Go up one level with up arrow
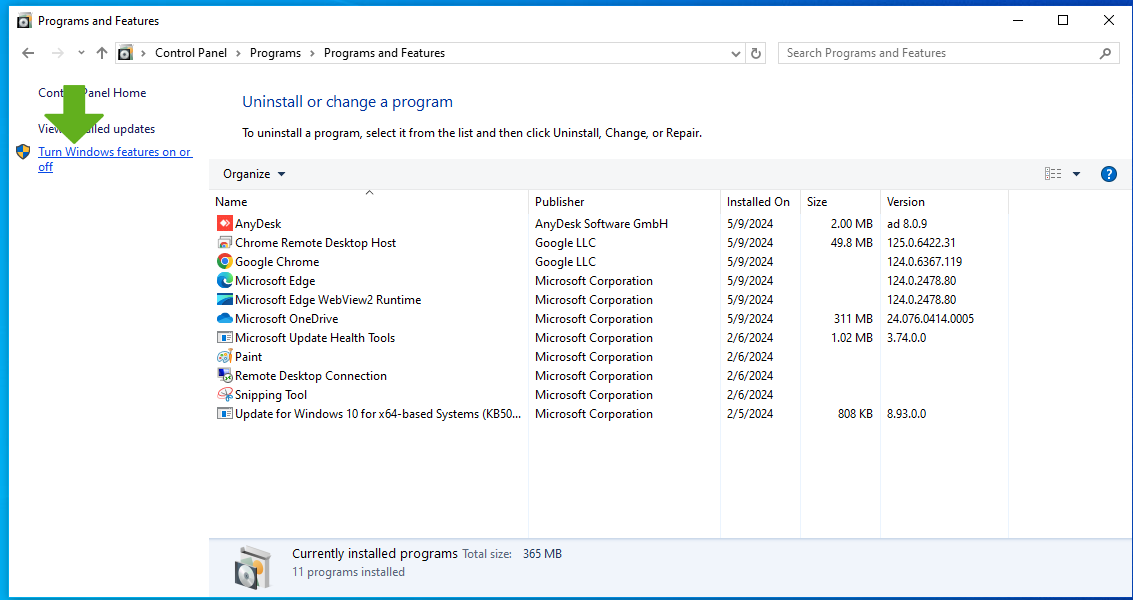Screen dimensions: 1133x600 [x=101, y=53]
